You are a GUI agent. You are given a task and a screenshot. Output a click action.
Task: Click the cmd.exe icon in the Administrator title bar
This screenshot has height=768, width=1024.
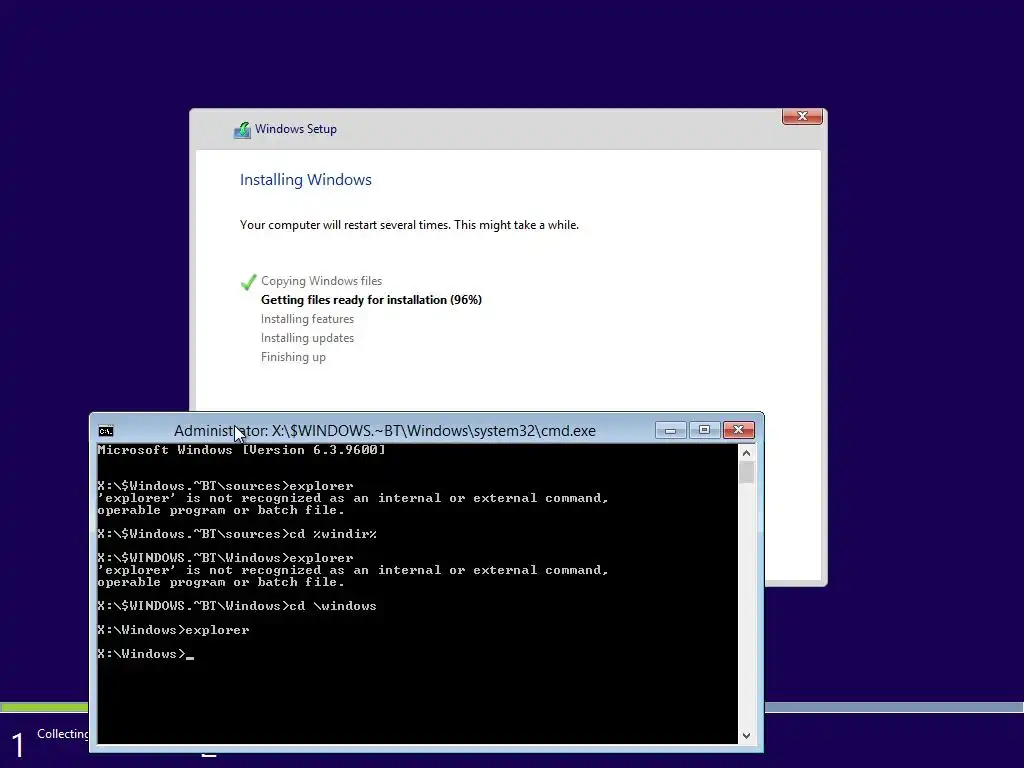pyautogui.click(x=106, y=431)
